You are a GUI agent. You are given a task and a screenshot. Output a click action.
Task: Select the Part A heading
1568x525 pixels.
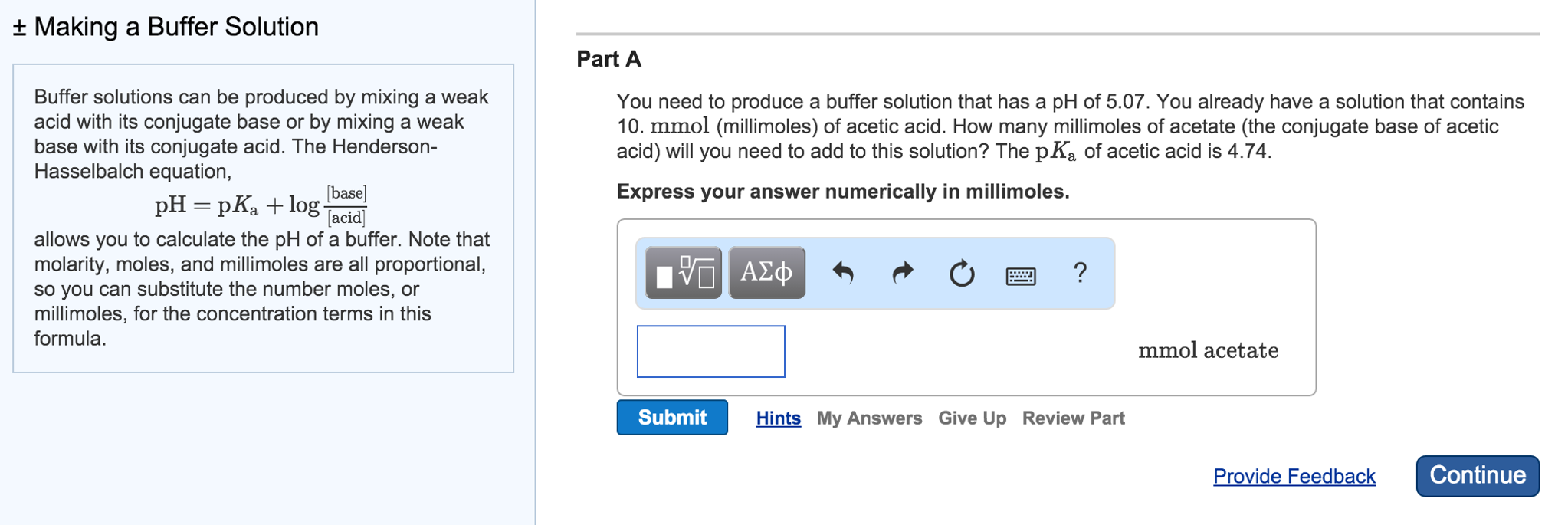click(609, 58)
